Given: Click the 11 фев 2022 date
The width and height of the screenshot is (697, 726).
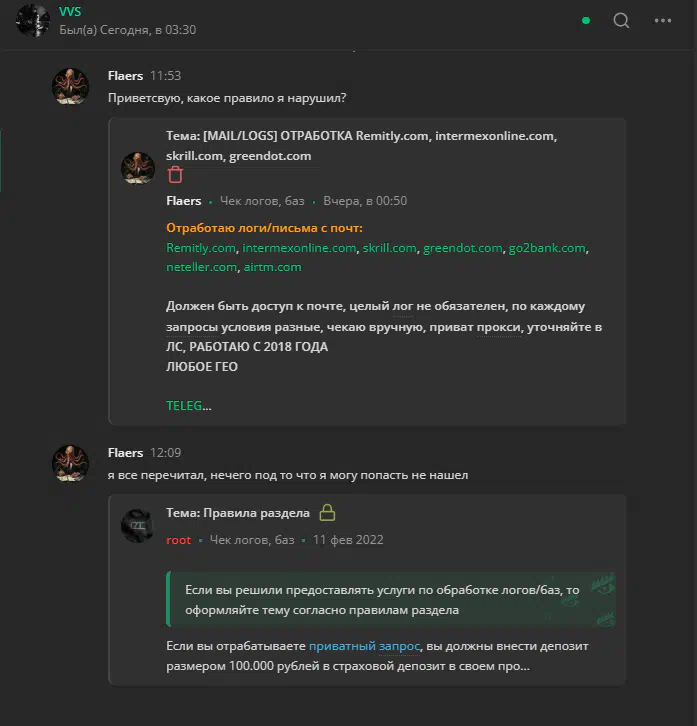Looking at the screenshot, I should (x=348, y=540).
